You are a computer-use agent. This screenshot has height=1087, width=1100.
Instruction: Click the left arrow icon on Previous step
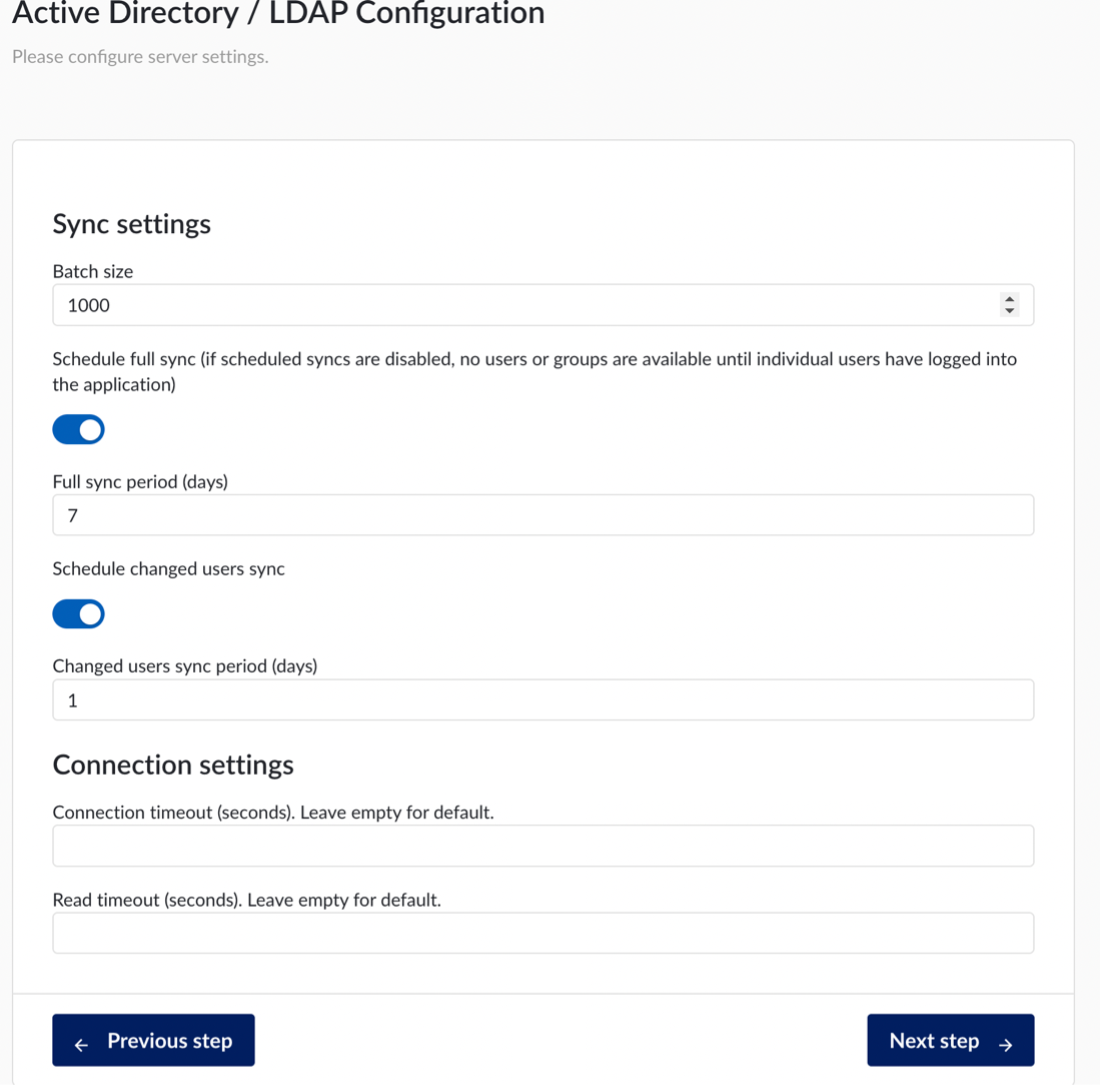pyautogui.click(x=83, y=1043)
